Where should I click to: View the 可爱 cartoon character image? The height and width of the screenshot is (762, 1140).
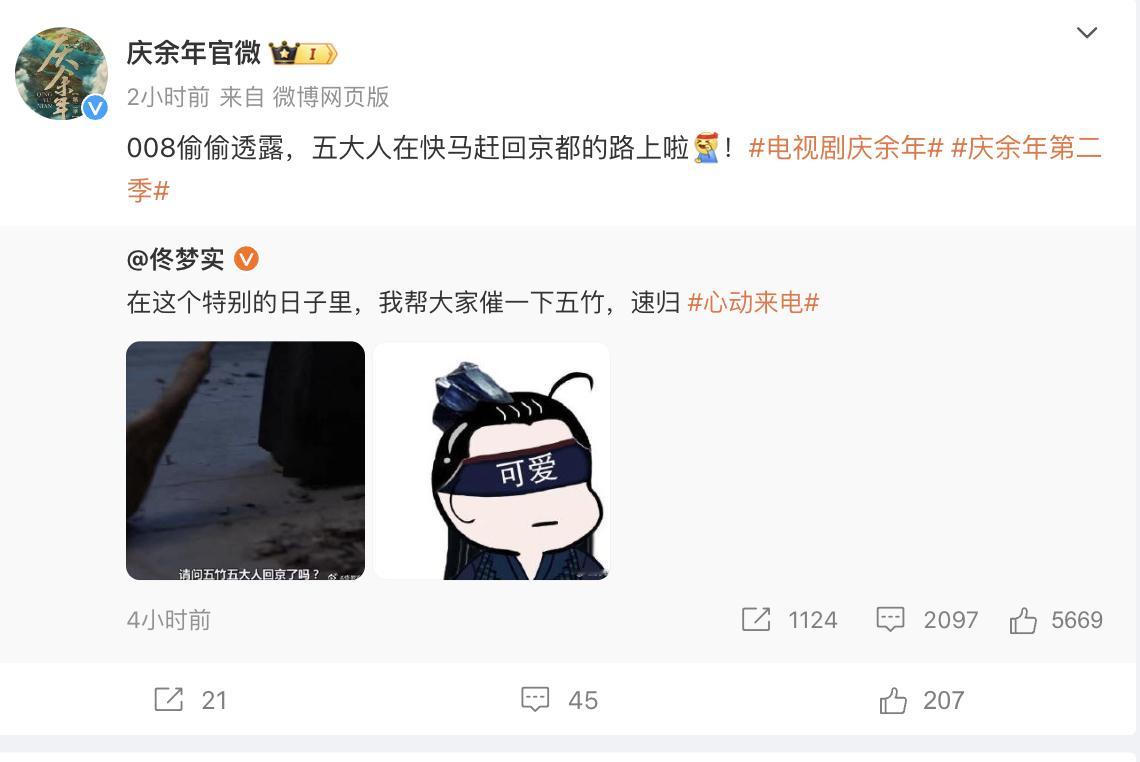pyautogui.click(x=491, y=460)
